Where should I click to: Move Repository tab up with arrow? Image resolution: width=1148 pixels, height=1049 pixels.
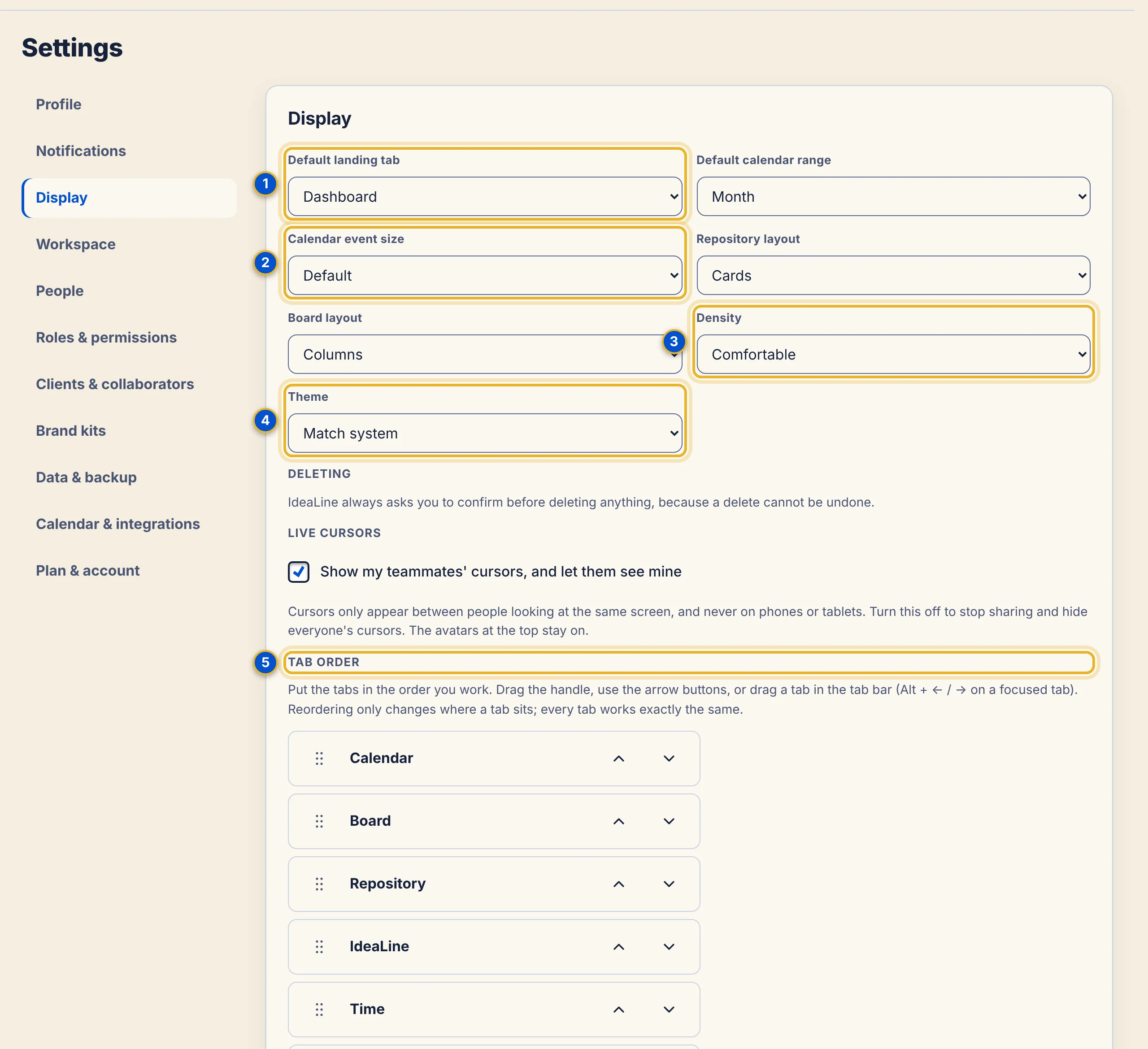tap(618, 884)
